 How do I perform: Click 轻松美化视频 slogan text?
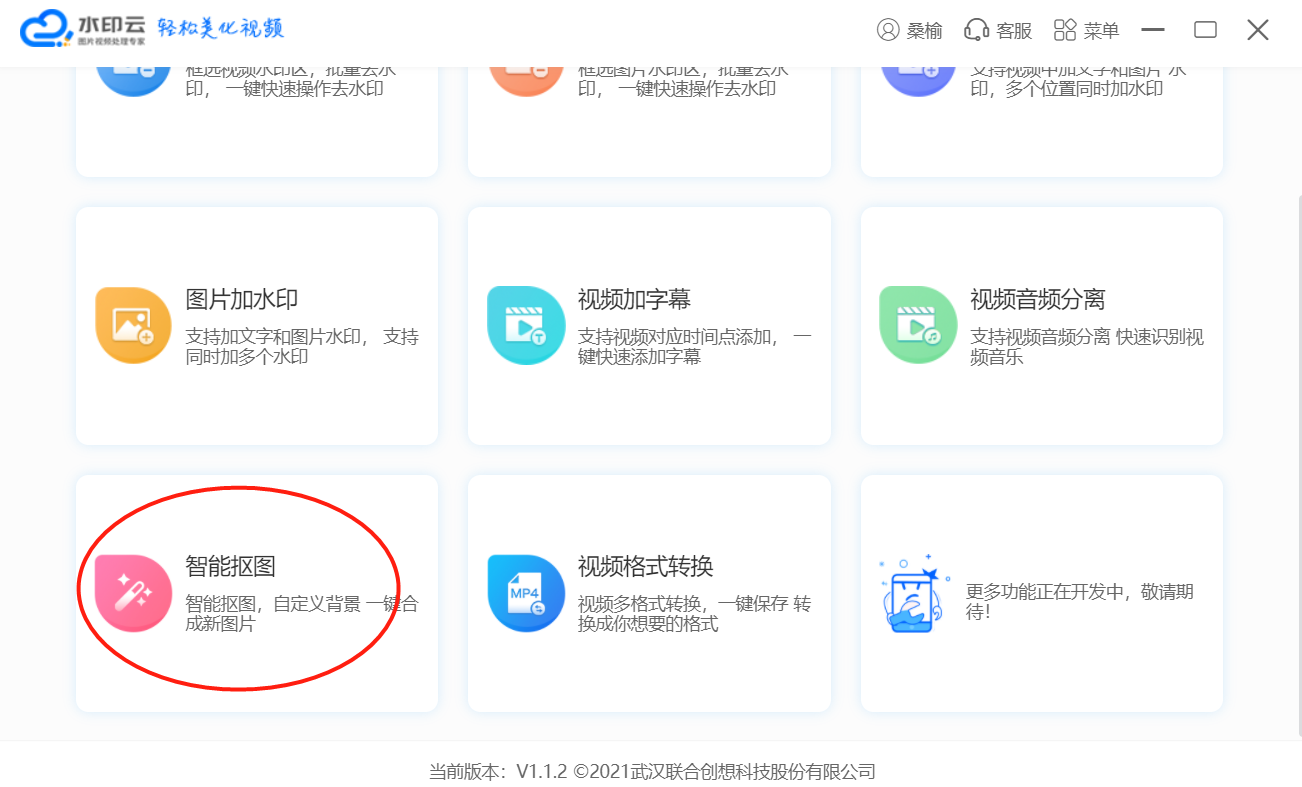pos(221,28)
